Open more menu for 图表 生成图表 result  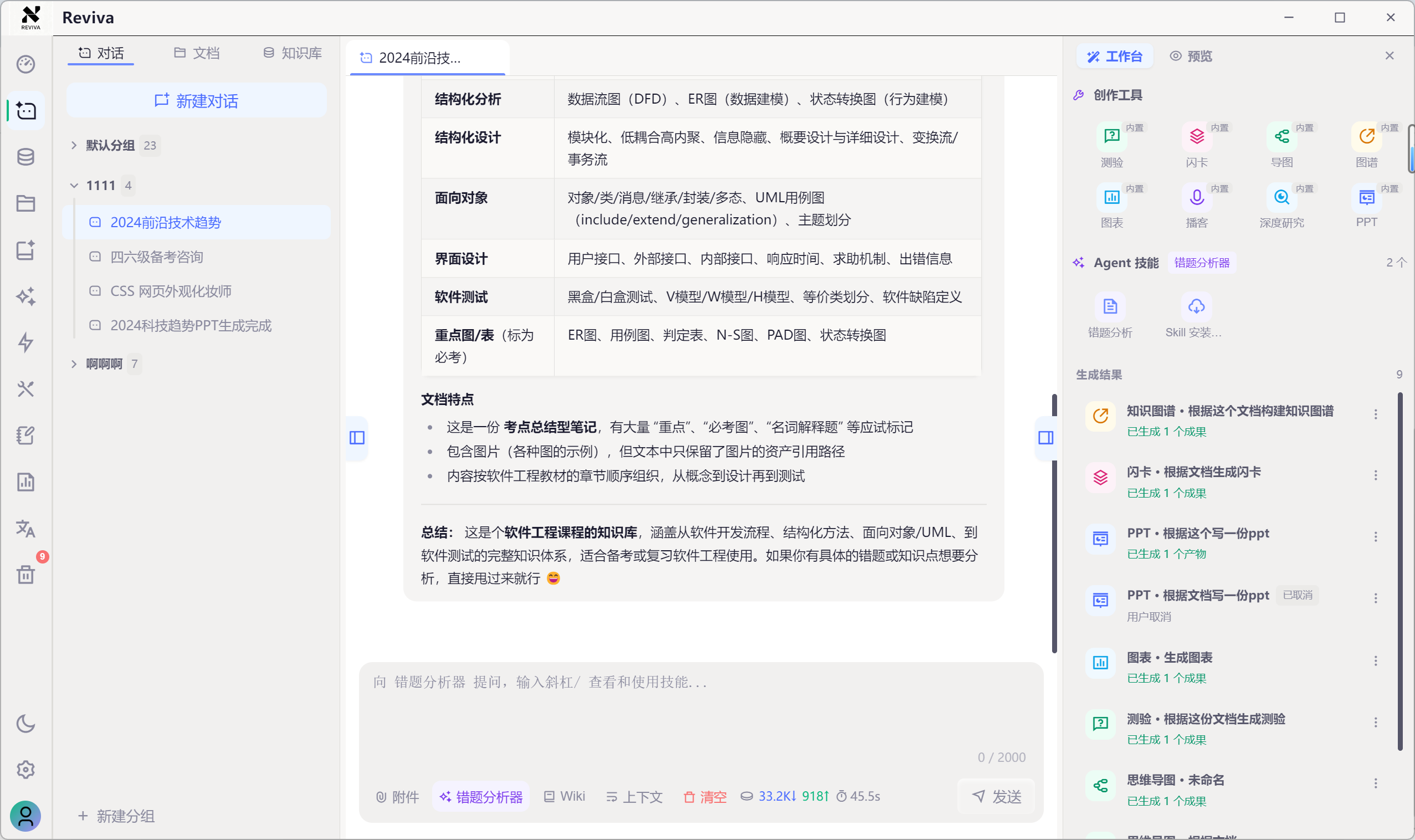coord(1375,660)
